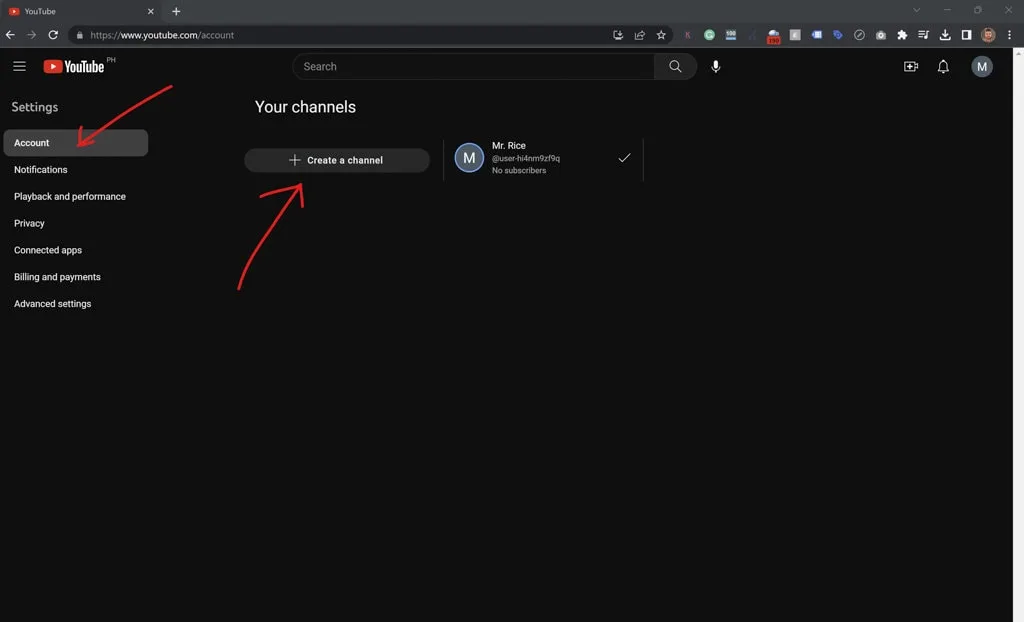Open the Grammarly extension icon
Screen dimensions: 1024x622
pos(709,34)
